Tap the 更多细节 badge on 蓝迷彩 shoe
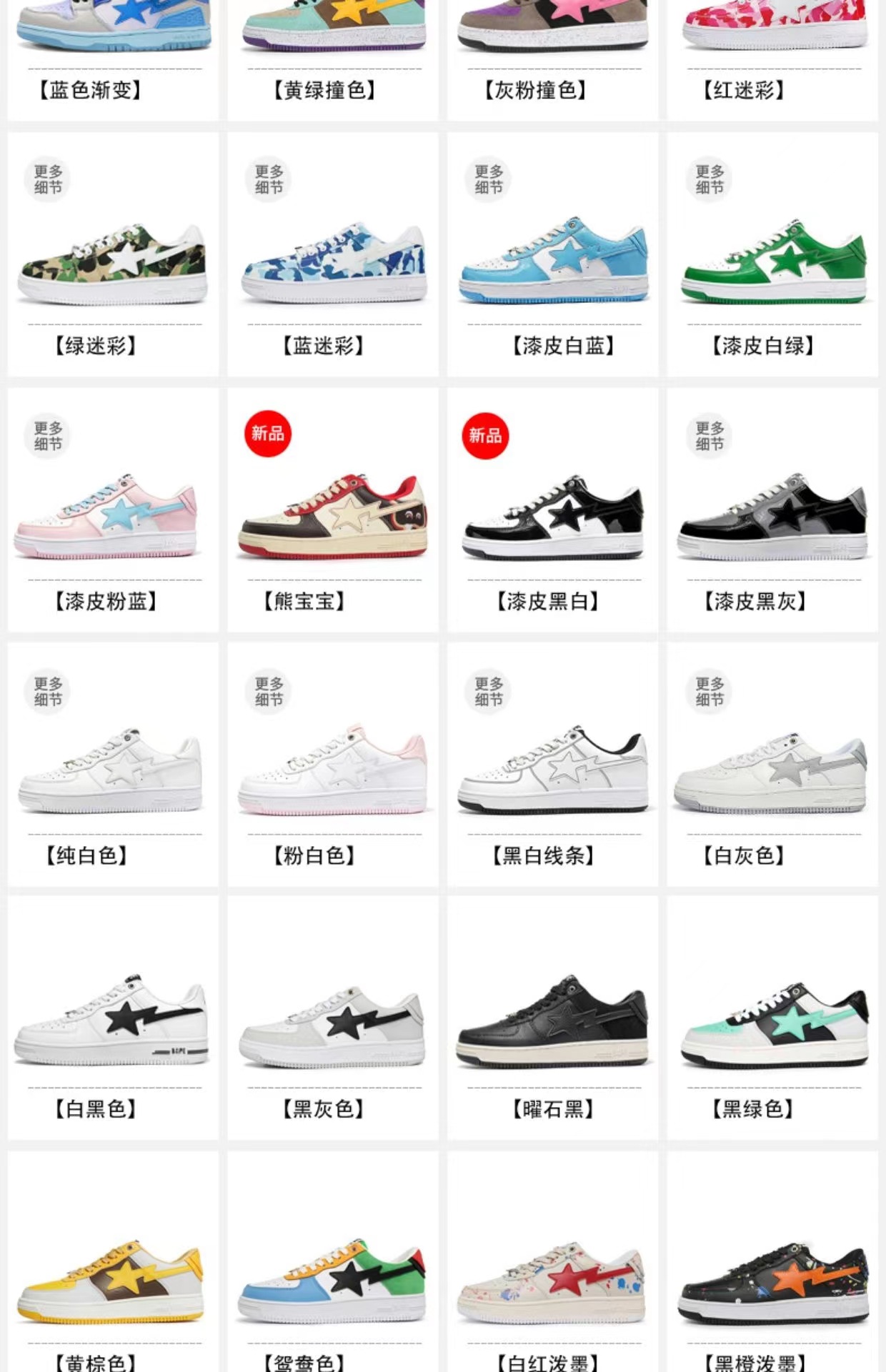The width and height of the screenshot is (886, 1372). coord(269,179)
